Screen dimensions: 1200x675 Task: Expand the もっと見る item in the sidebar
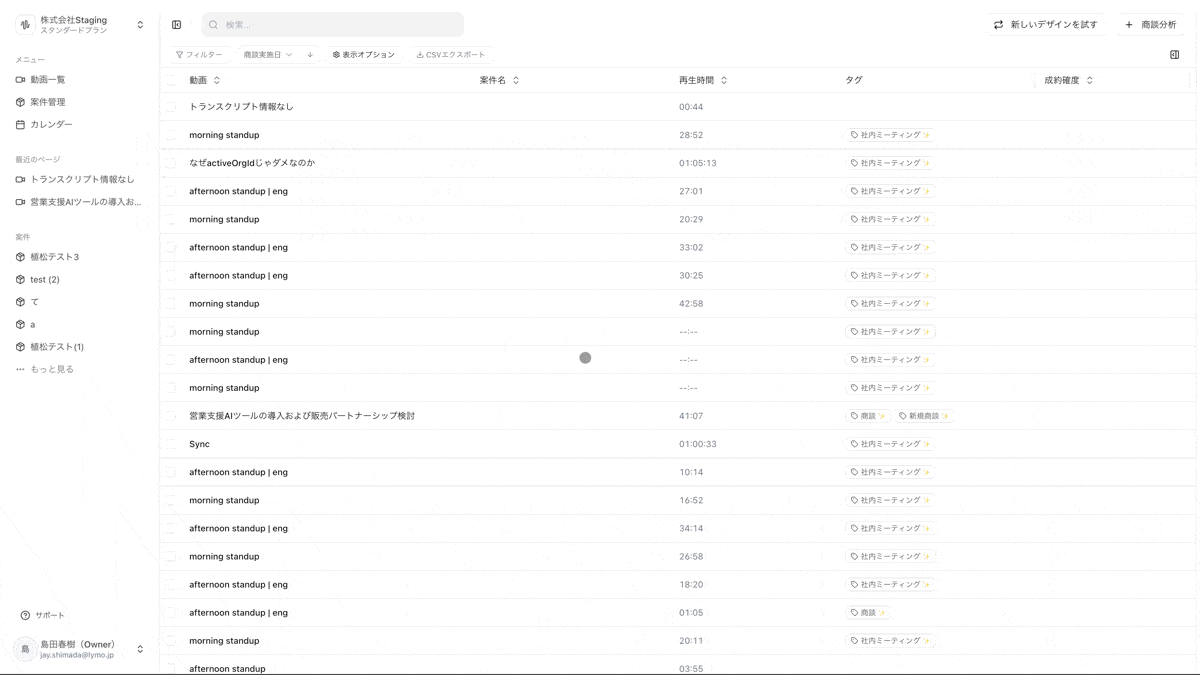tap(51, 370)
